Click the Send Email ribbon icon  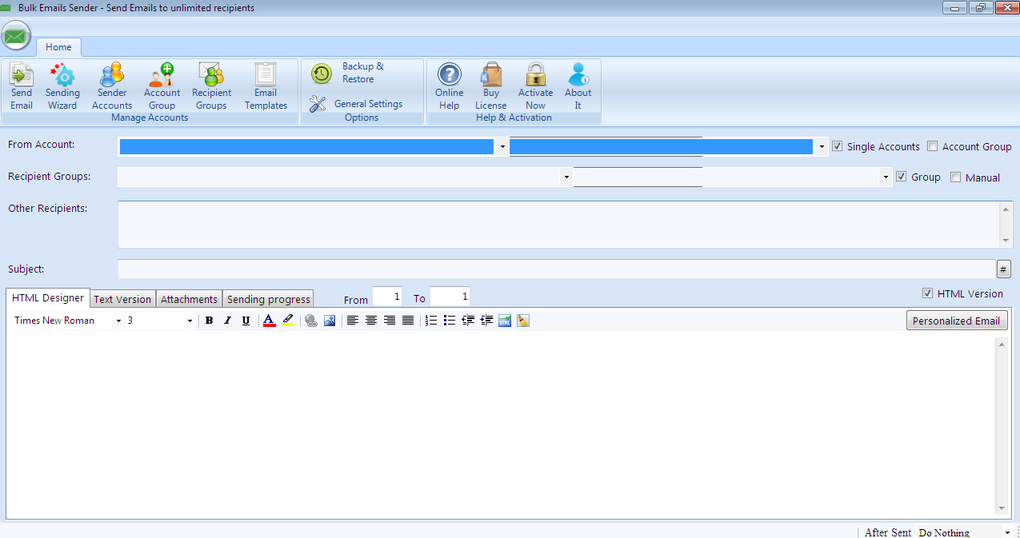(x=21, y=86)
